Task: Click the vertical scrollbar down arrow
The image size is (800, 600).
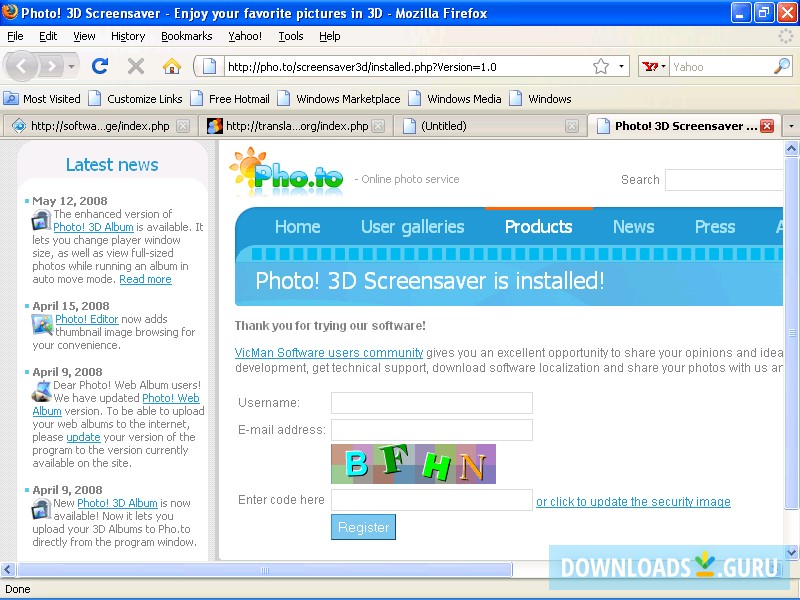Action: point(791,552)
